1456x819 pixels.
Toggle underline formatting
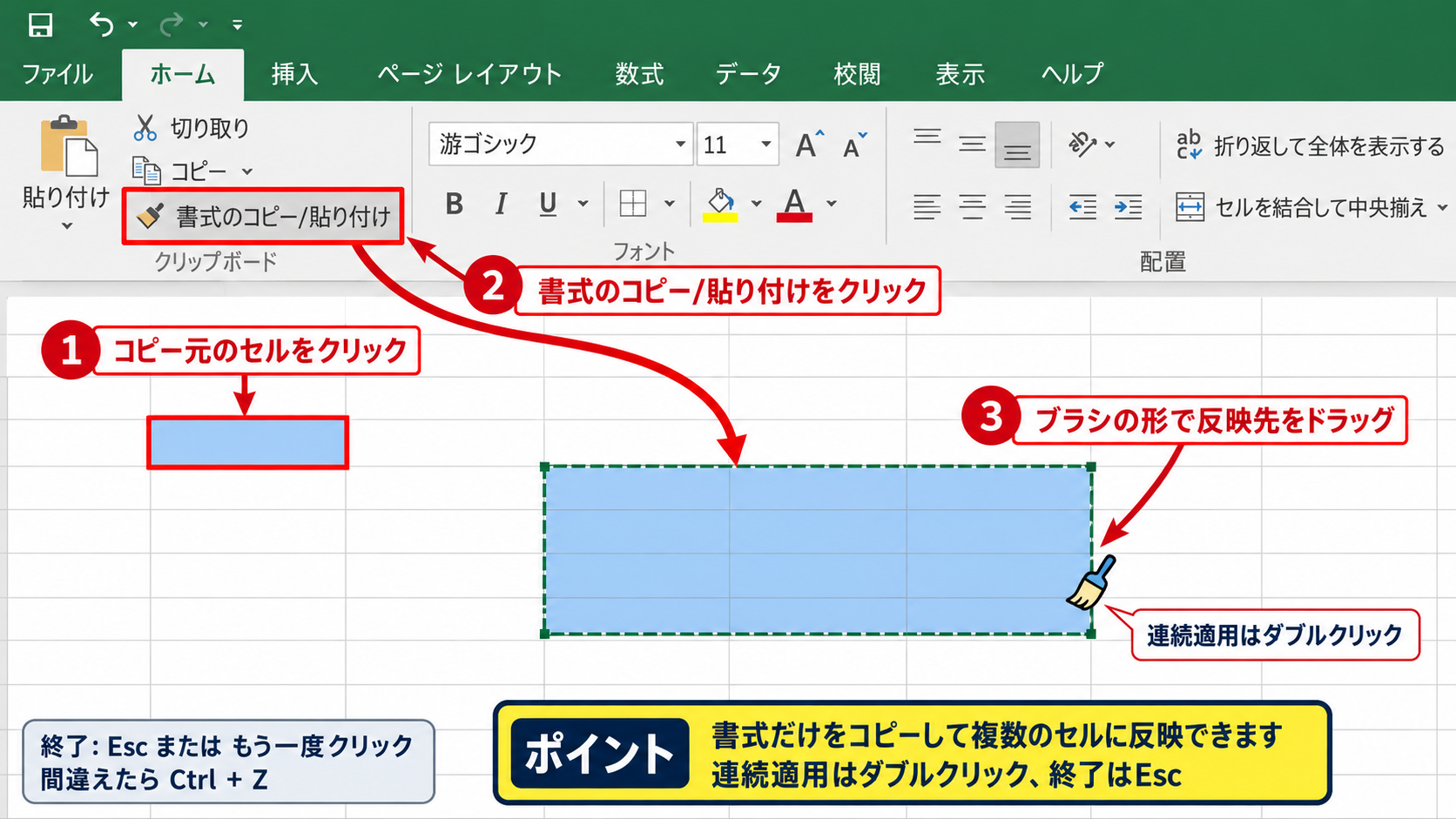(x=548, y=204)
